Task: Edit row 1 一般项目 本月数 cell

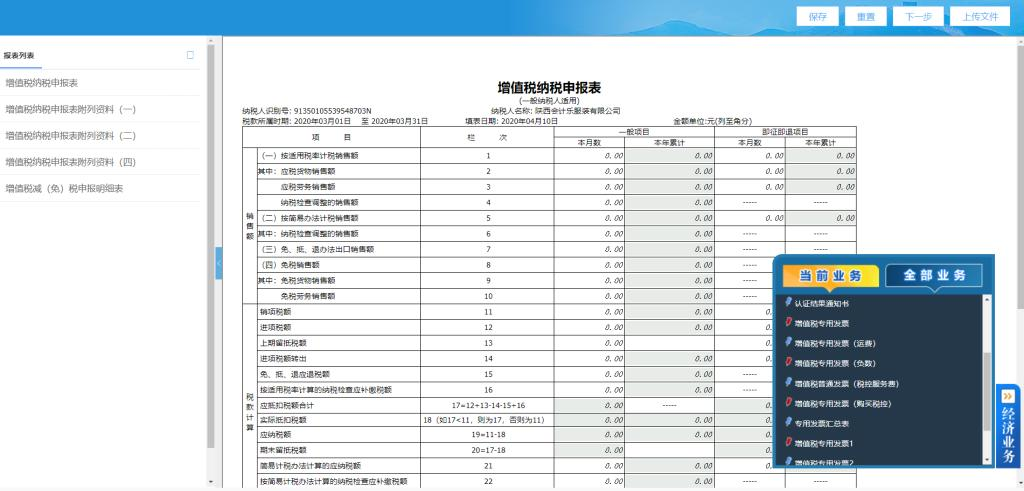Action: 589,156
